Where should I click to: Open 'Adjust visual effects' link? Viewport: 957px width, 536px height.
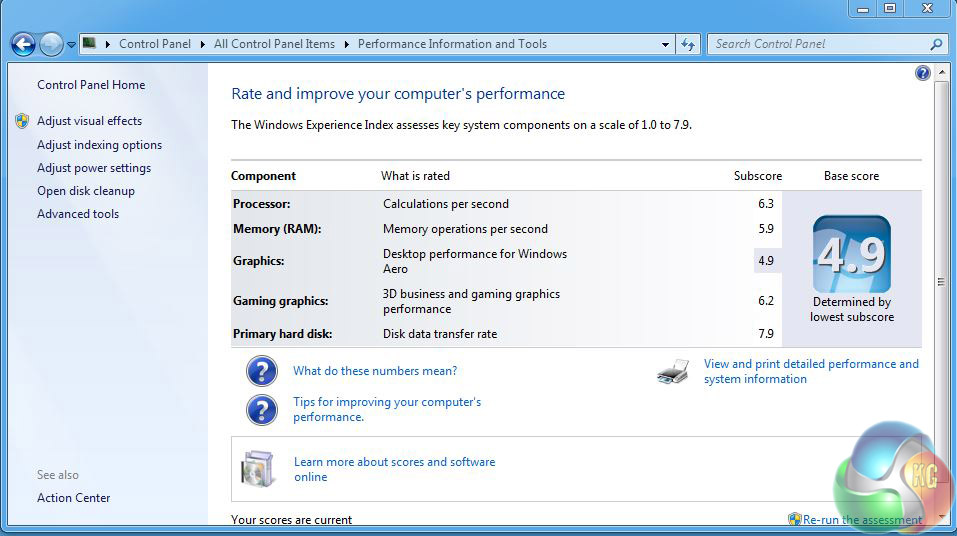pyautogui.click(x=89, y=121)
